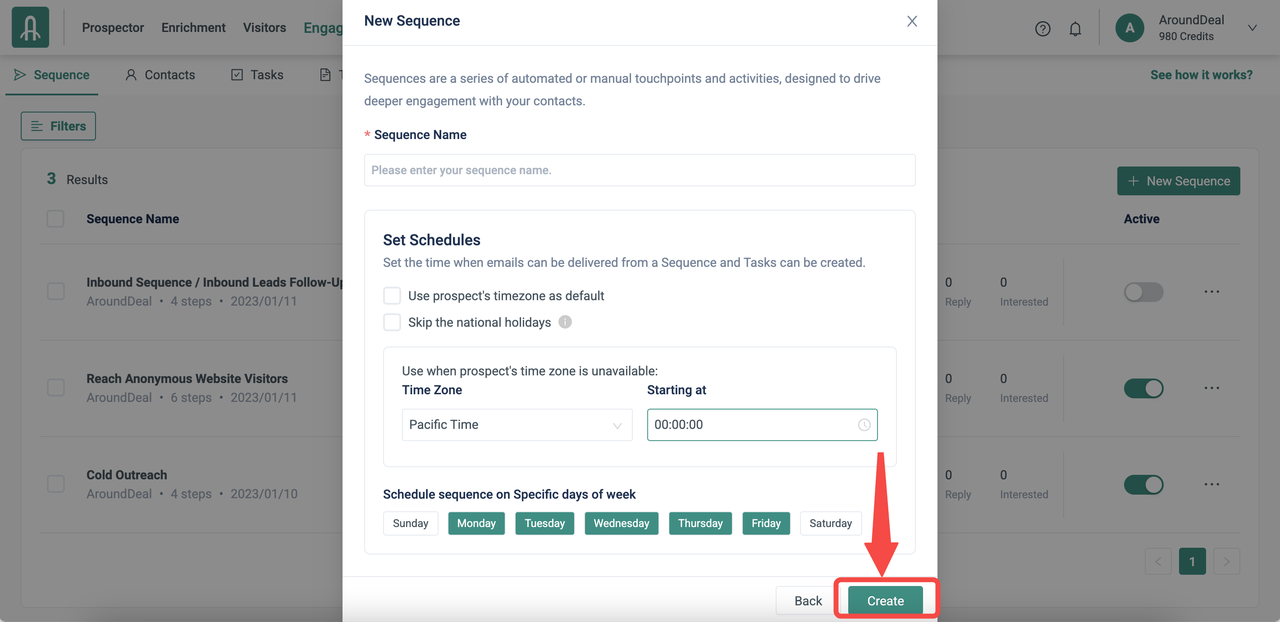Open the help question mark icon
Screen dimensions: 1280x622
(1043, 29)
